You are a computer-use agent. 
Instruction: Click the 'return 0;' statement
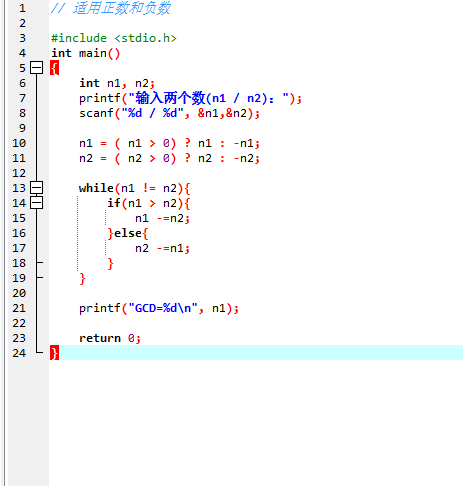click(x=110, y=338)
